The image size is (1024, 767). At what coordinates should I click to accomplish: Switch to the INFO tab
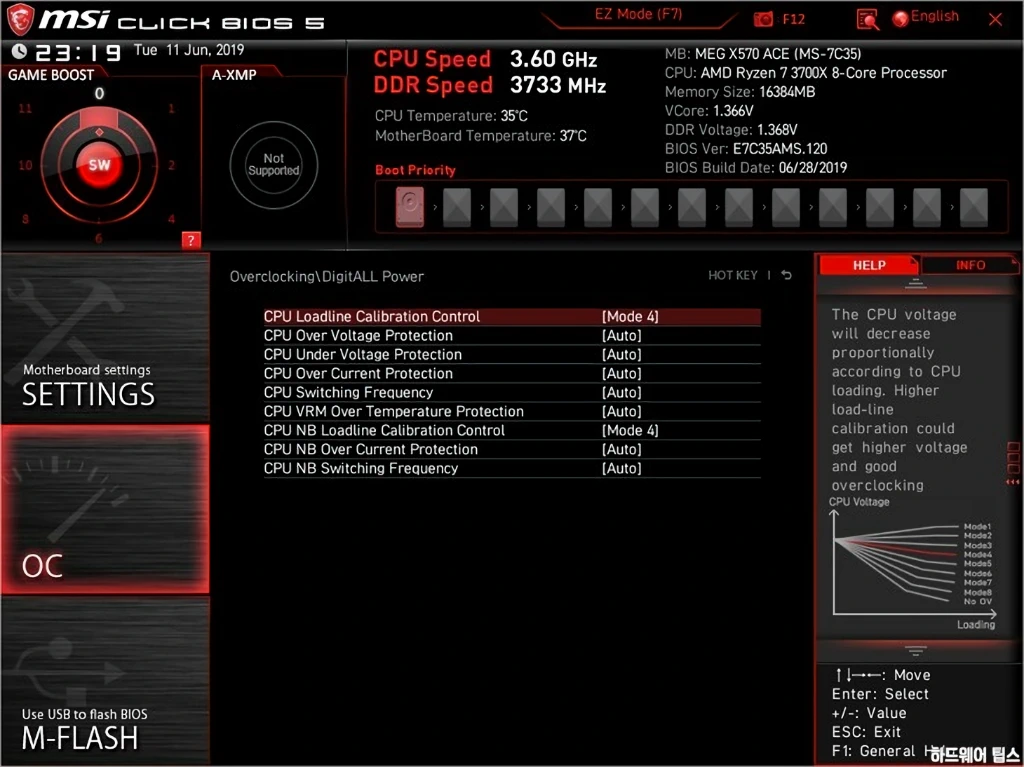970,265
